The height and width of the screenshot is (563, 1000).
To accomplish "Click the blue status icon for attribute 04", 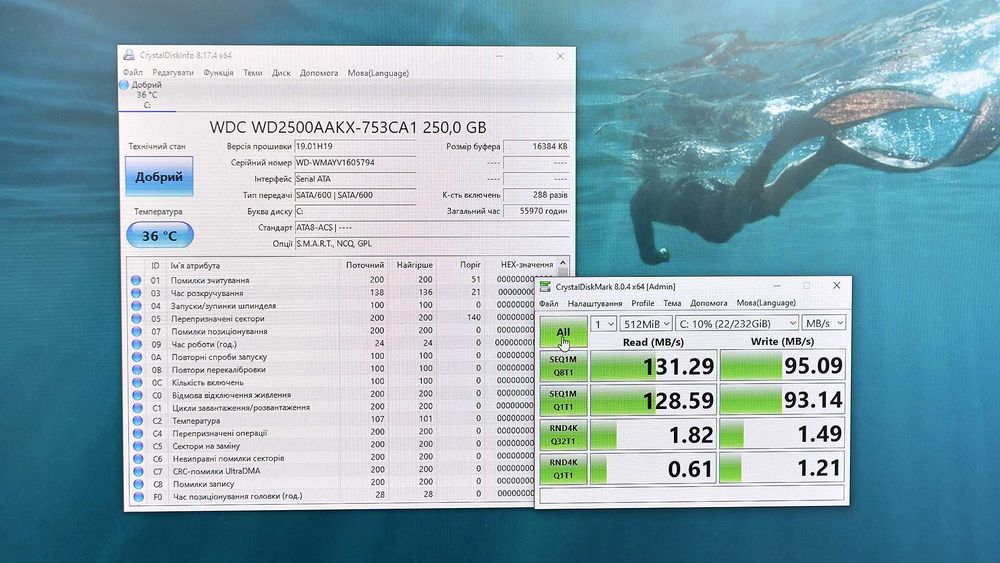I will pyautogui.click(x=136, y=305).
